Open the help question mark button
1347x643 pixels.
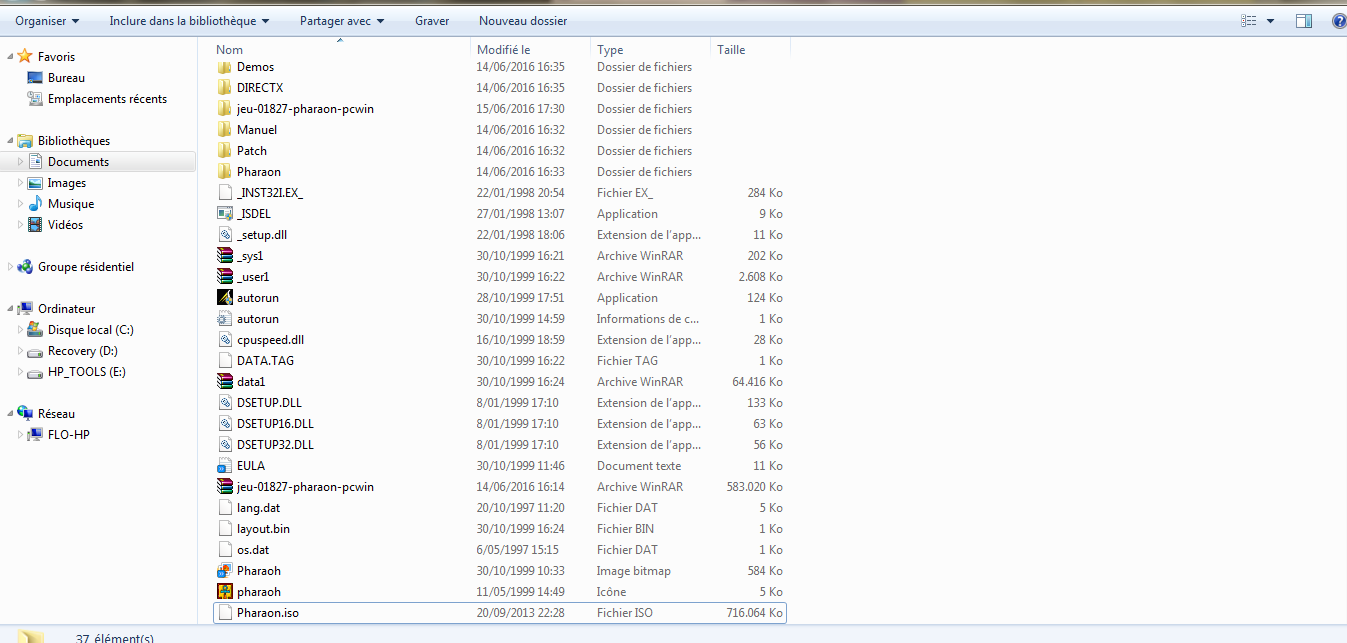coord(1337,20)
